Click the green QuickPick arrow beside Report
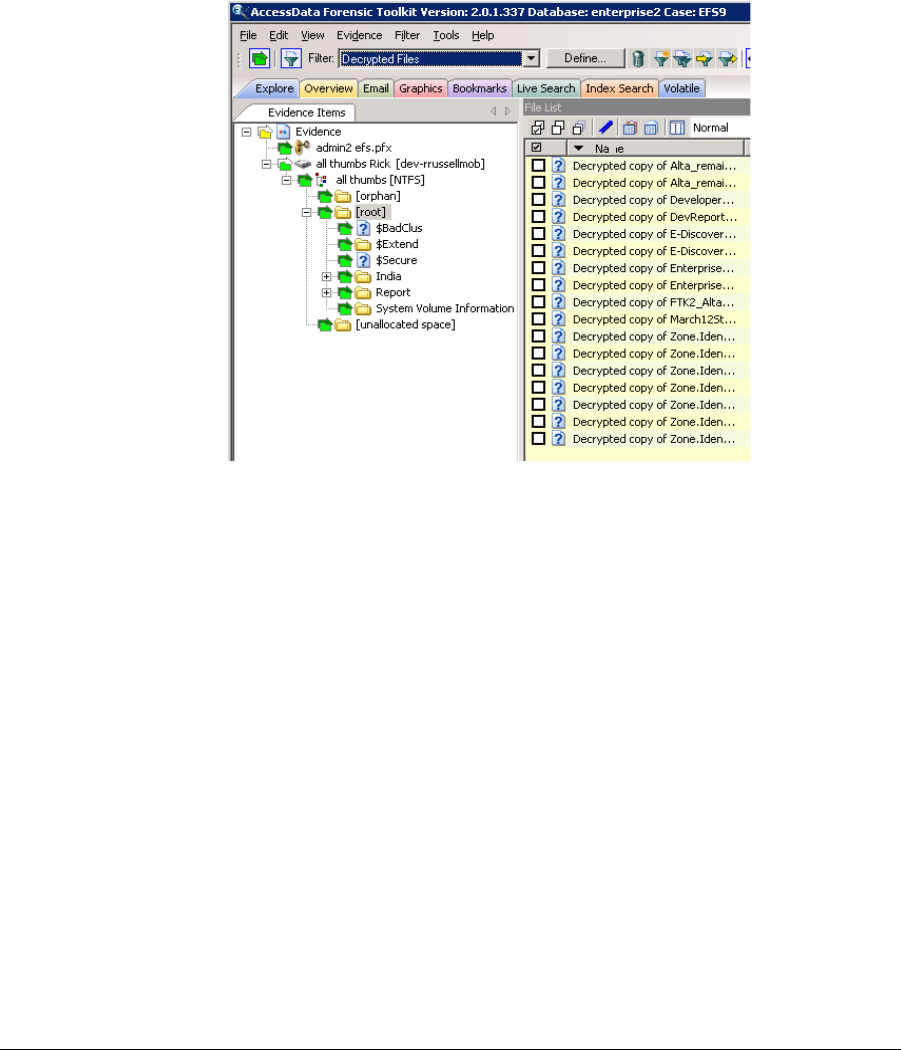This screenshot has height=1050, width=901. coord(345,293)
